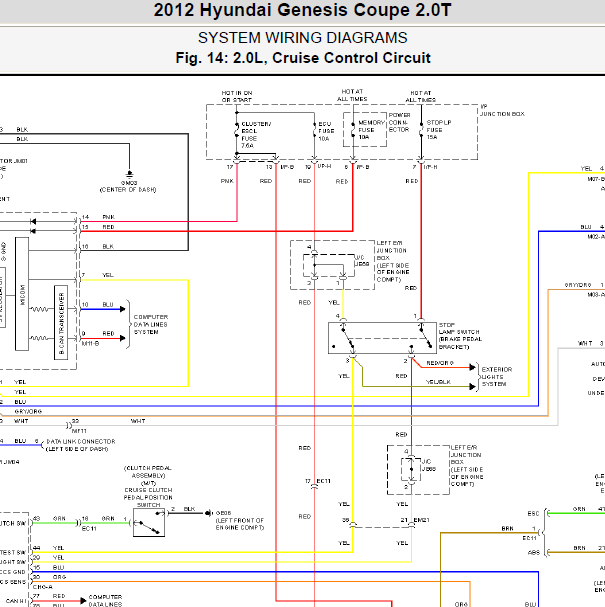Click '(CLUTCH PEDAL ASSEMBLY)' label

[148, 472]
